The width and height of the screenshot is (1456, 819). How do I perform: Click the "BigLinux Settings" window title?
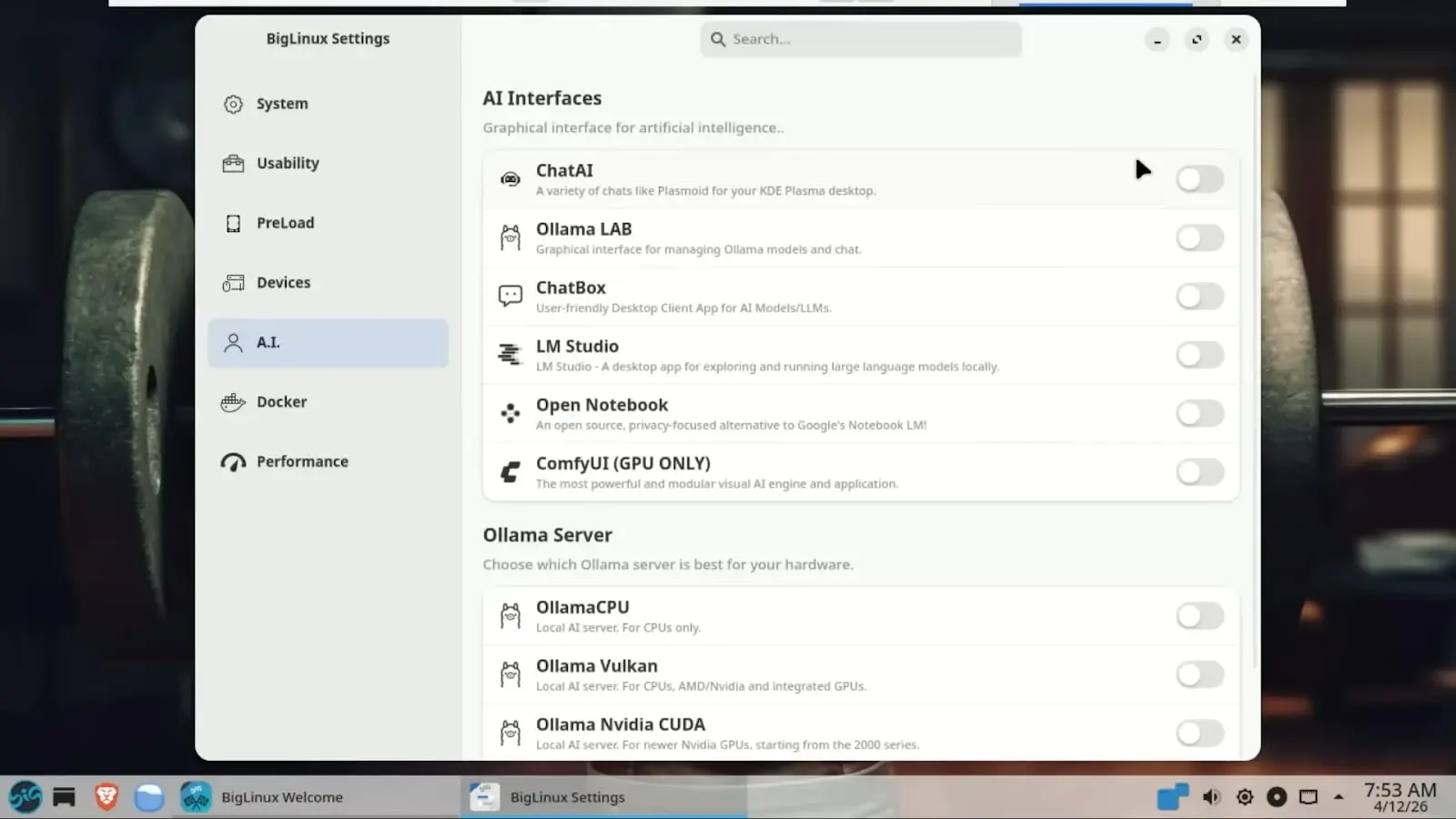coord(328,38)
